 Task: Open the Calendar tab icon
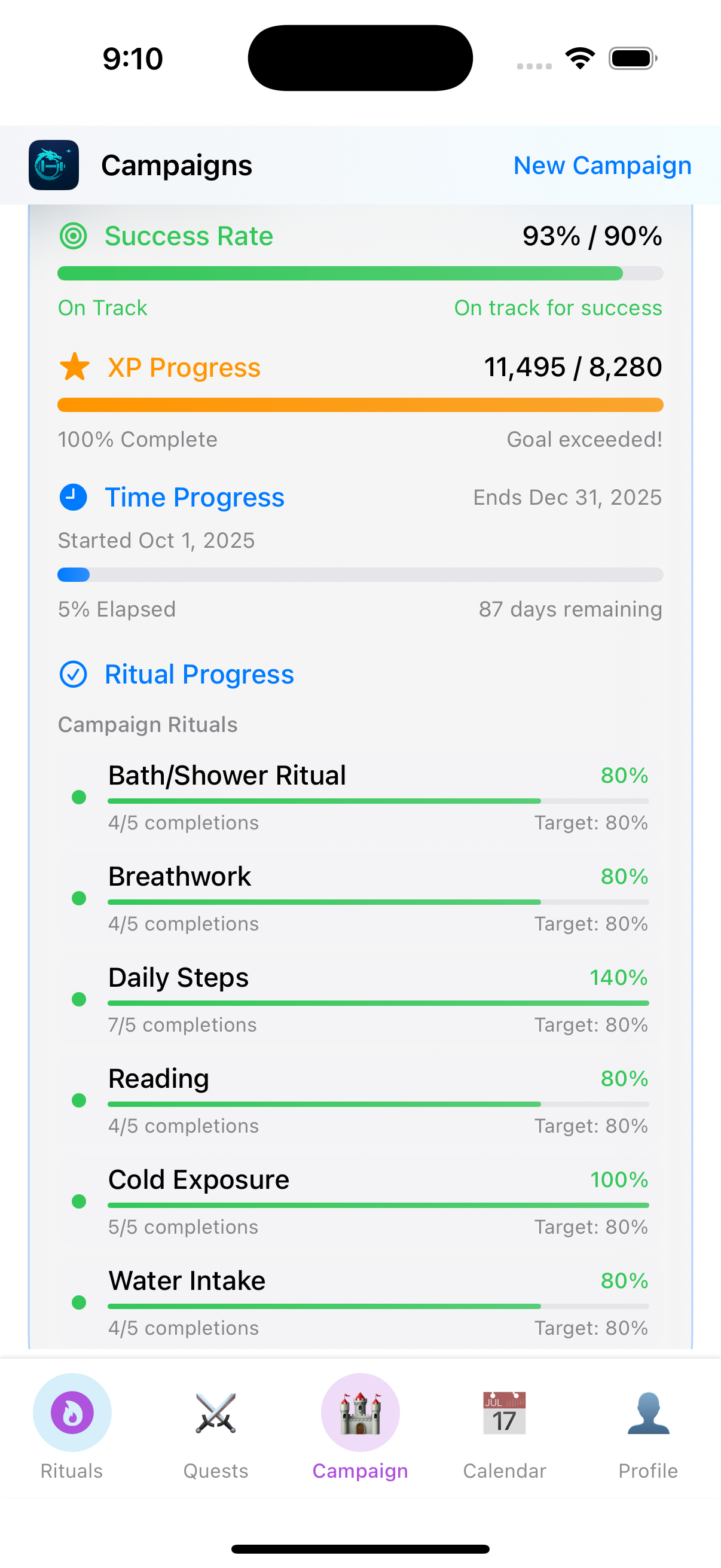click(x=505, y=1413)
